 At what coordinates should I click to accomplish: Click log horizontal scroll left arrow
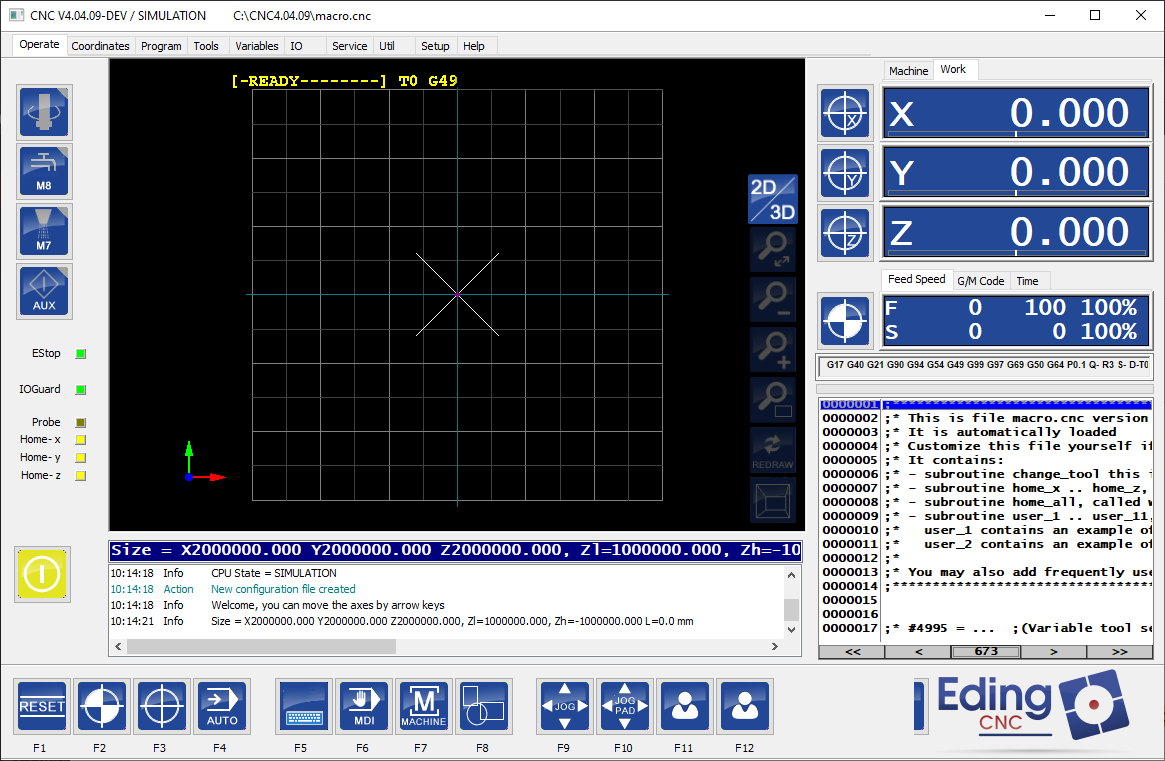pyautogui.click(x=118, y=647)
